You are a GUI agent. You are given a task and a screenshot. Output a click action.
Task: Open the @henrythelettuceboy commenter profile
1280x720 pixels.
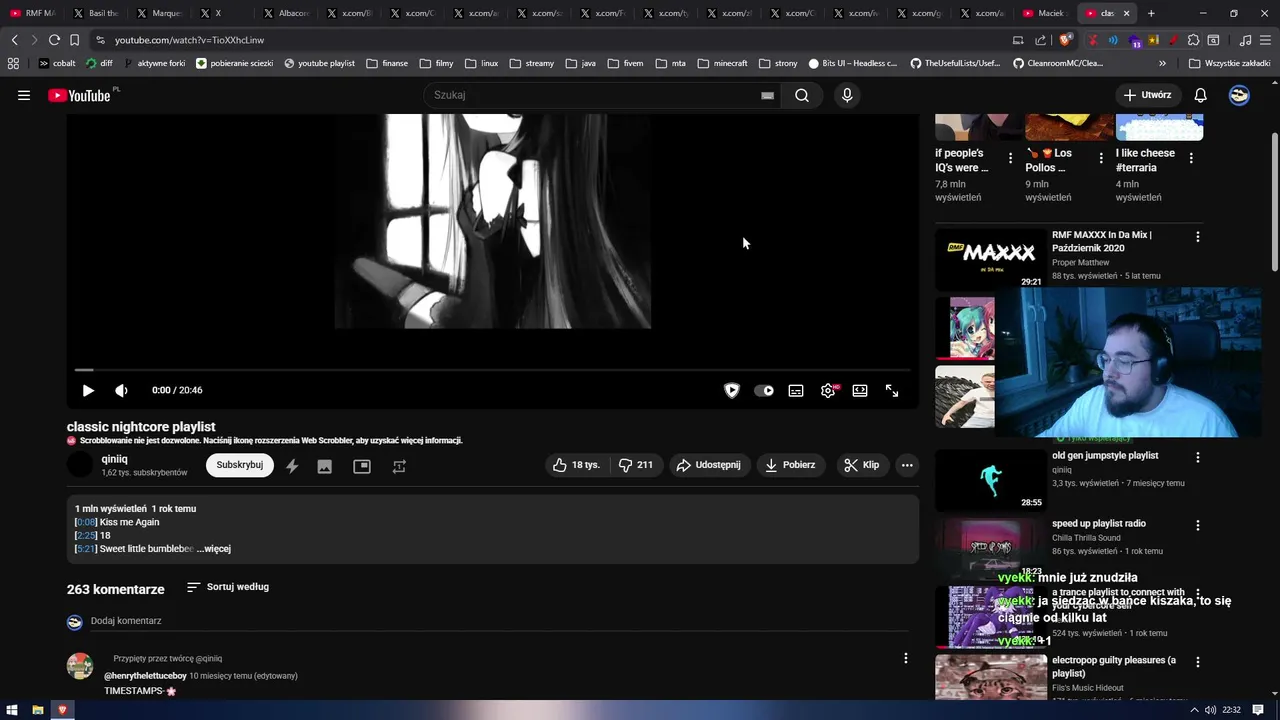tap(145, 676)
